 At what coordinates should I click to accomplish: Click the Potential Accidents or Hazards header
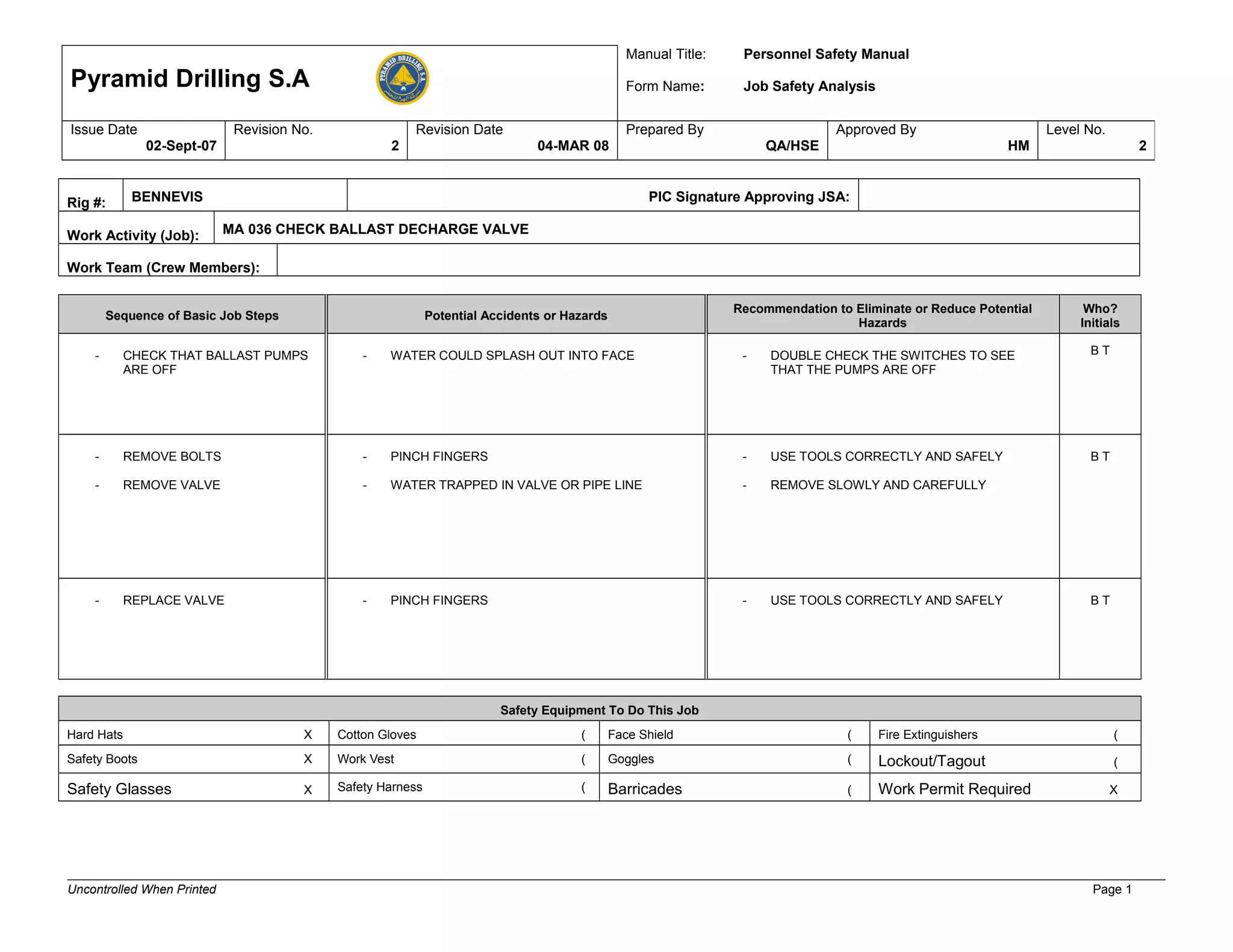pyautogui.click(x=515, y=315)
